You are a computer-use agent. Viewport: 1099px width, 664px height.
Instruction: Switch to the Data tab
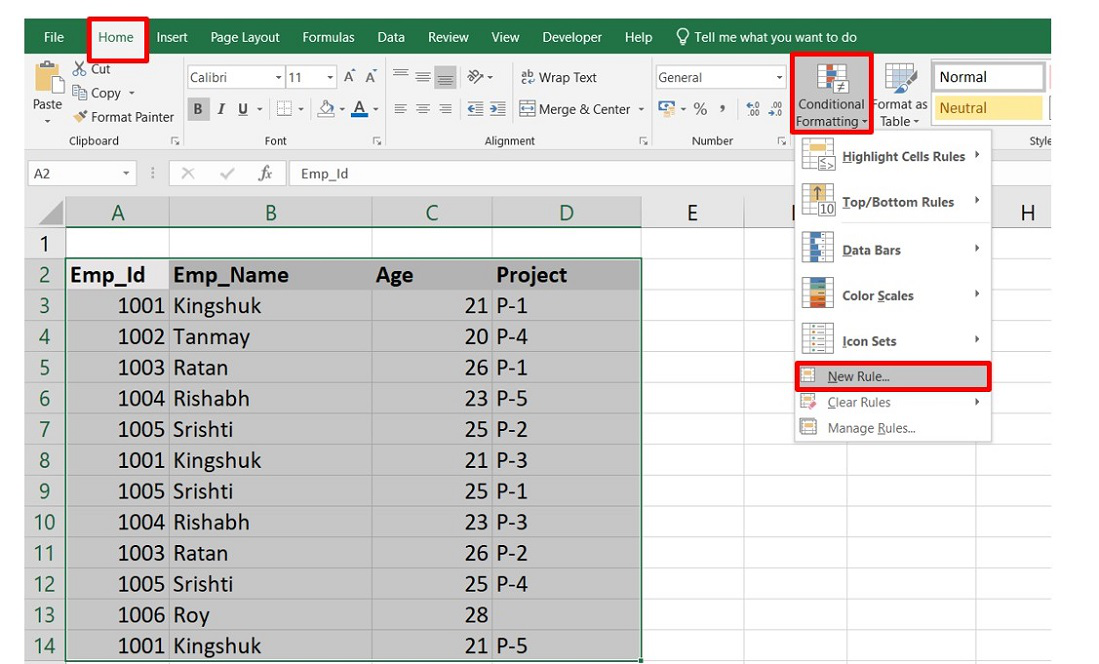pos(390,37)
